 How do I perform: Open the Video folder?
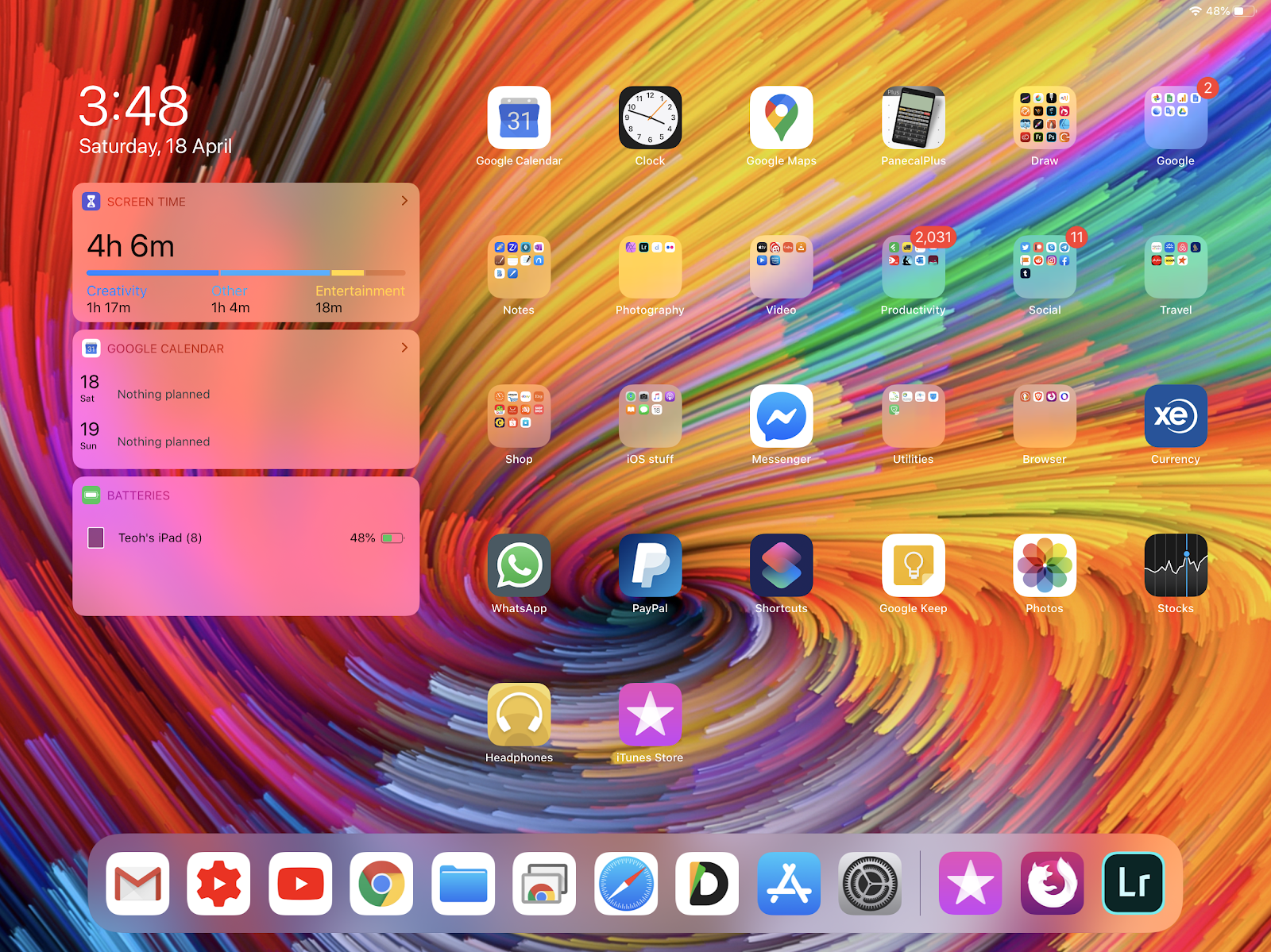coord(781,267)
